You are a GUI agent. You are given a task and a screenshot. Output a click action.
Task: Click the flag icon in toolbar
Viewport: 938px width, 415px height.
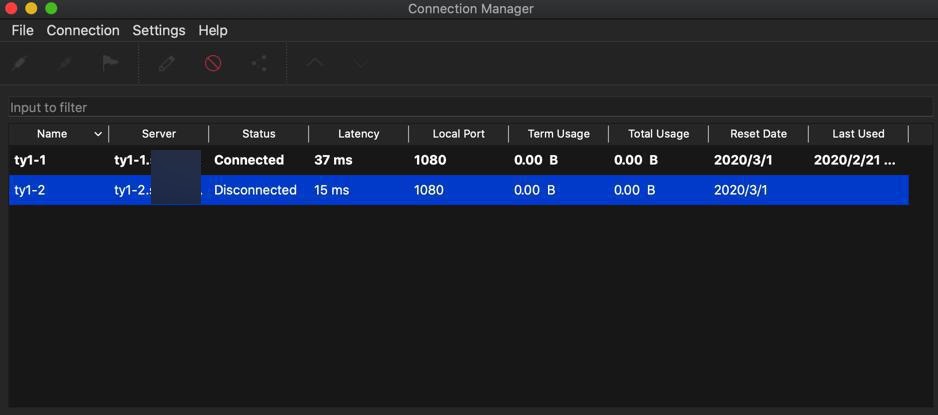111,63
